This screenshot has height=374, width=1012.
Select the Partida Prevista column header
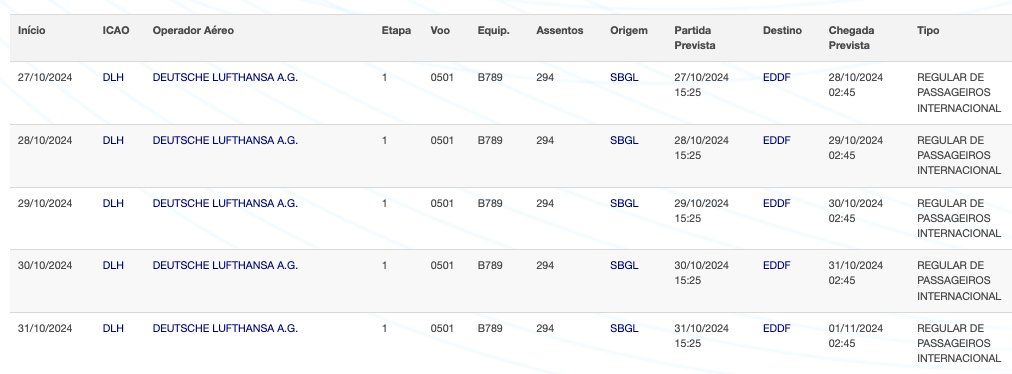coord(695,37)
